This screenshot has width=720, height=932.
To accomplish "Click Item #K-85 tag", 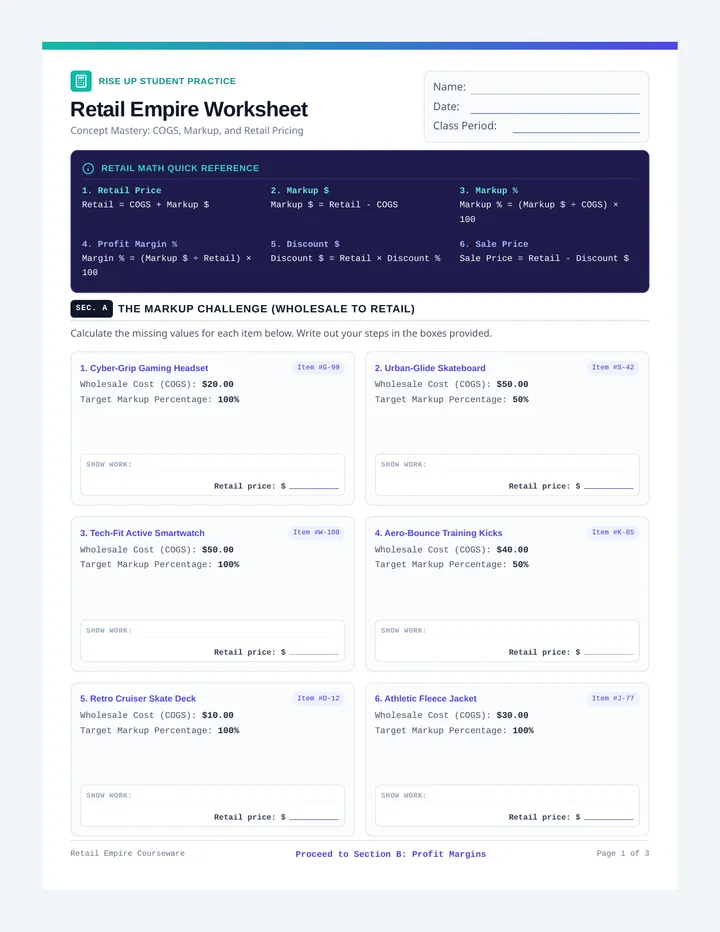I will (x=613, y=532).
